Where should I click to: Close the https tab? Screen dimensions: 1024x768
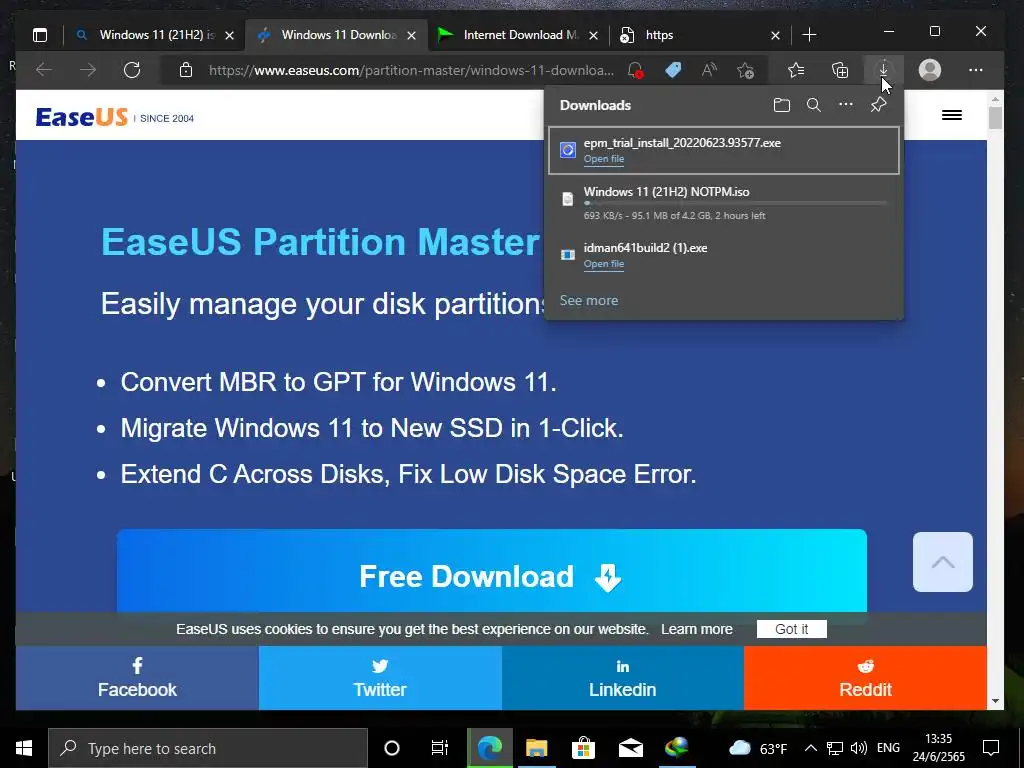(775, 35)
